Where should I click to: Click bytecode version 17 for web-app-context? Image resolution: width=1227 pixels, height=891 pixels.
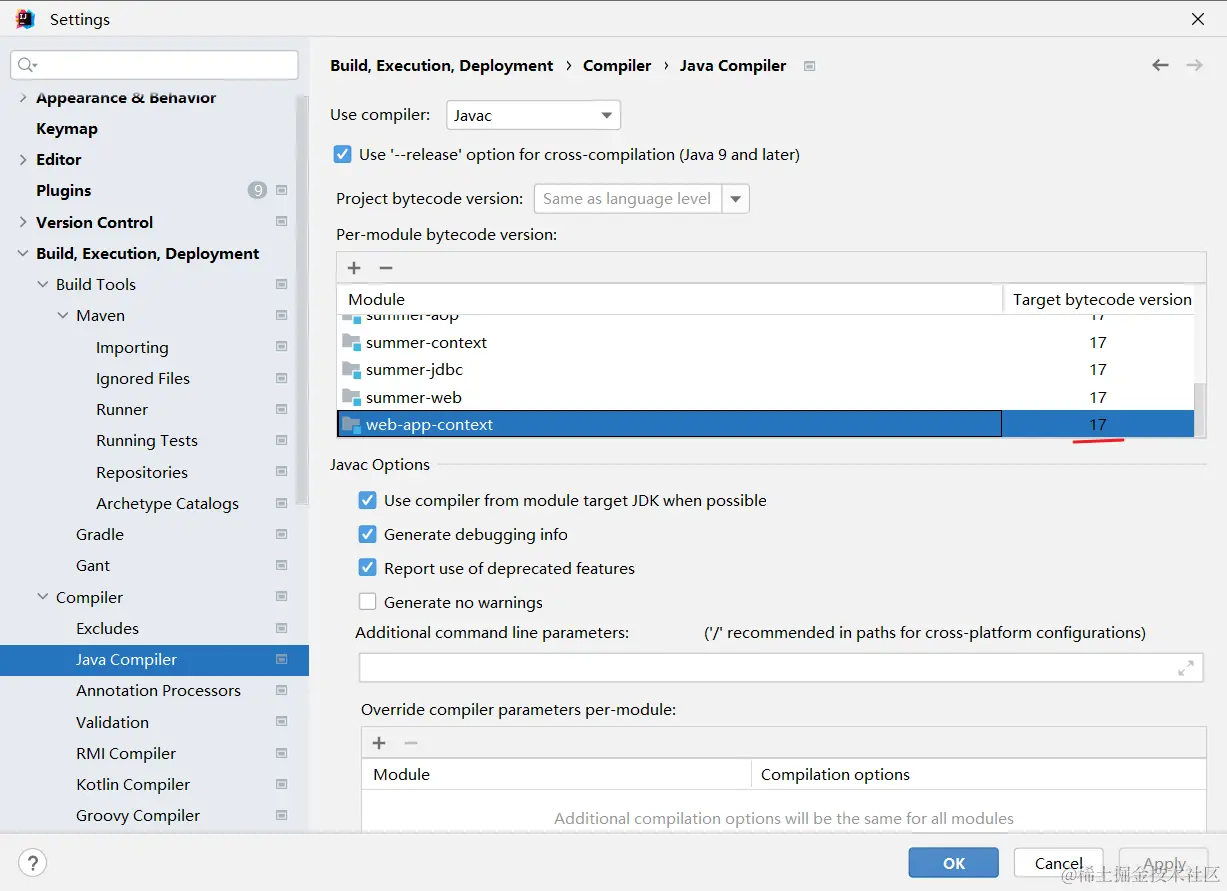(1098, 424)
